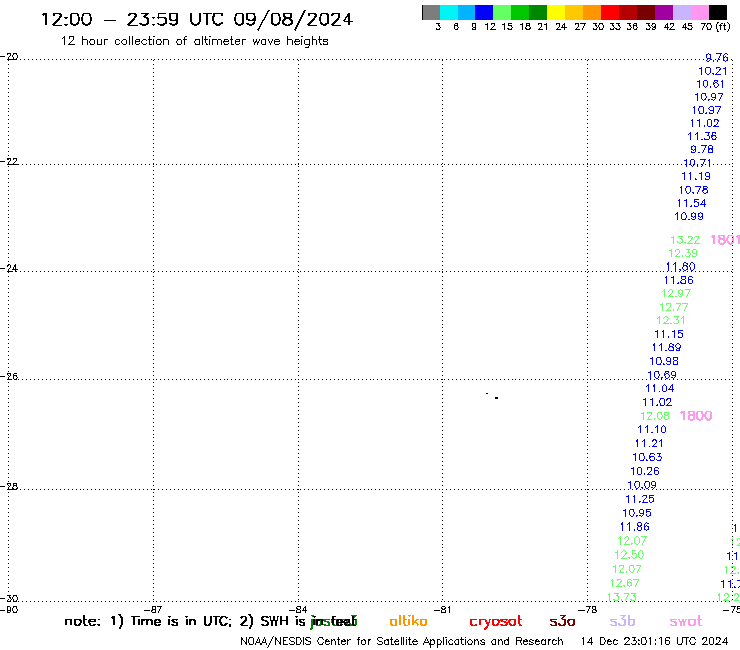The width and height of the screenshot is (740, 650).
Task: Click the 's3b' satellite legend label
Action: pos(622,621)
